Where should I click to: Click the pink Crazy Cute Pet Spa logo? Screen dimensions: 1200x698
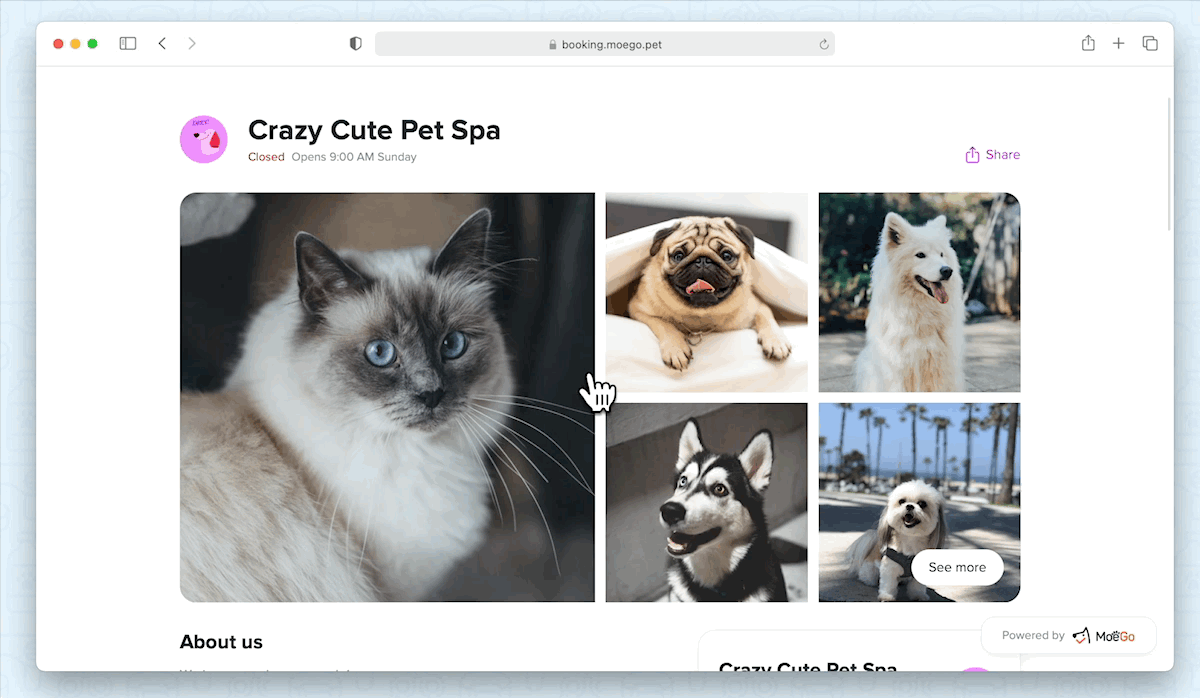pos(204,140)
